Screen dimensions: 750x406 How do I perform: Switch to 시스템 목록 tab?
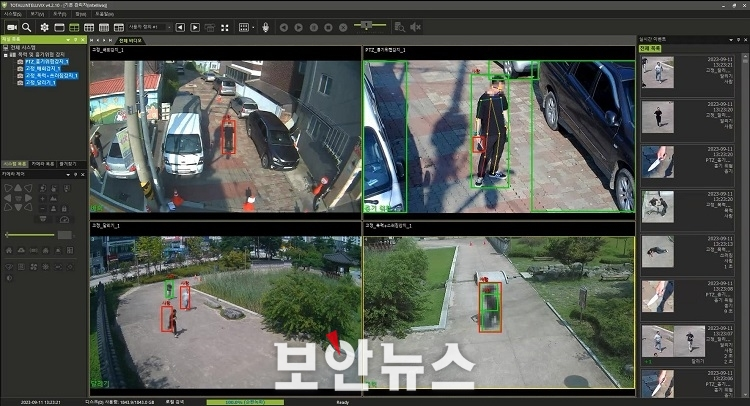[15, 164]
